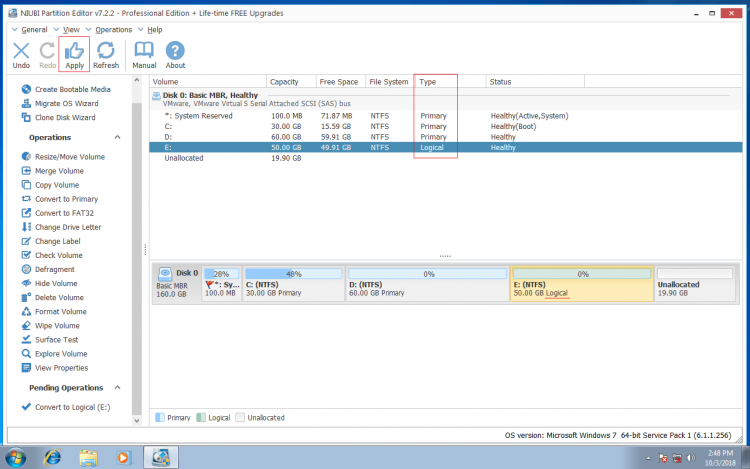Screen dimensions: 750x469
Task: Select Wipe Volume operation
Action: [51, 326]
